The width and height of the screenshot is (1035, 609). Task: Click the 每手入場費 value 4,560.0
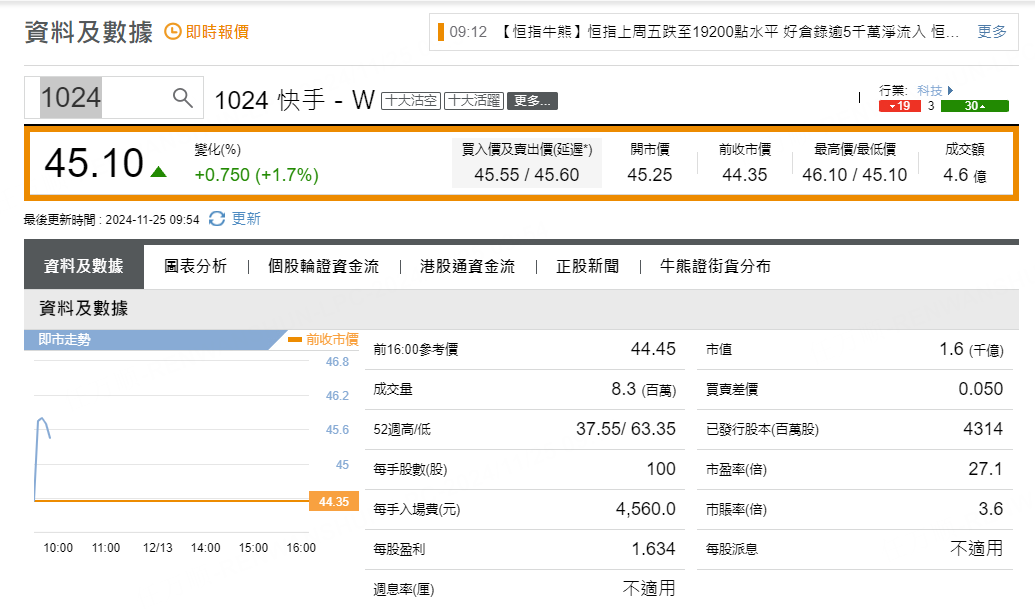pos(646,509)
